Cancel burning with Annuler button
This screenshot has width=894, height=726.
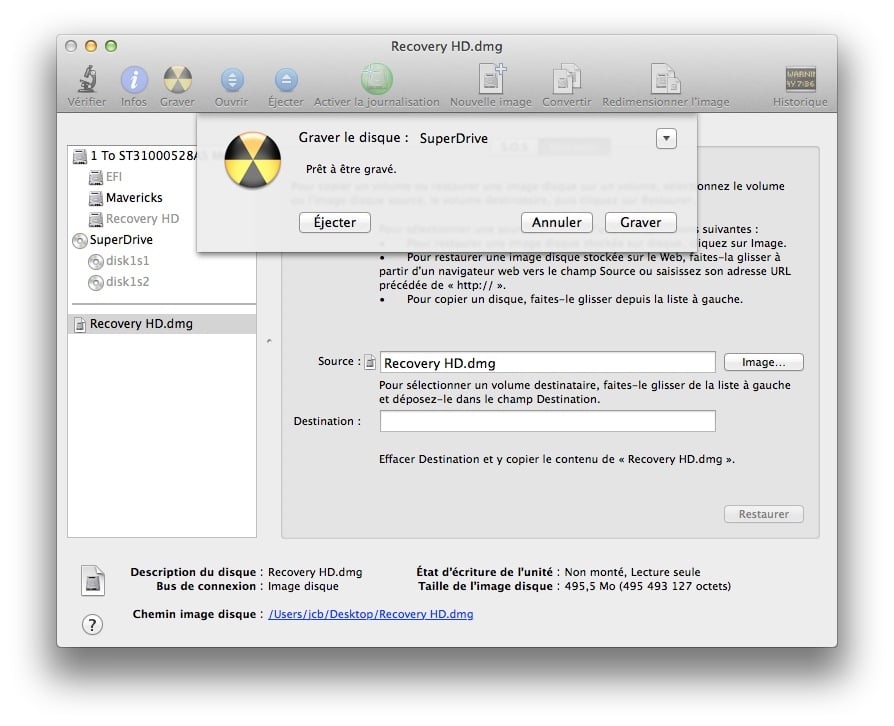pyautogui.click(x=557, y=222)
